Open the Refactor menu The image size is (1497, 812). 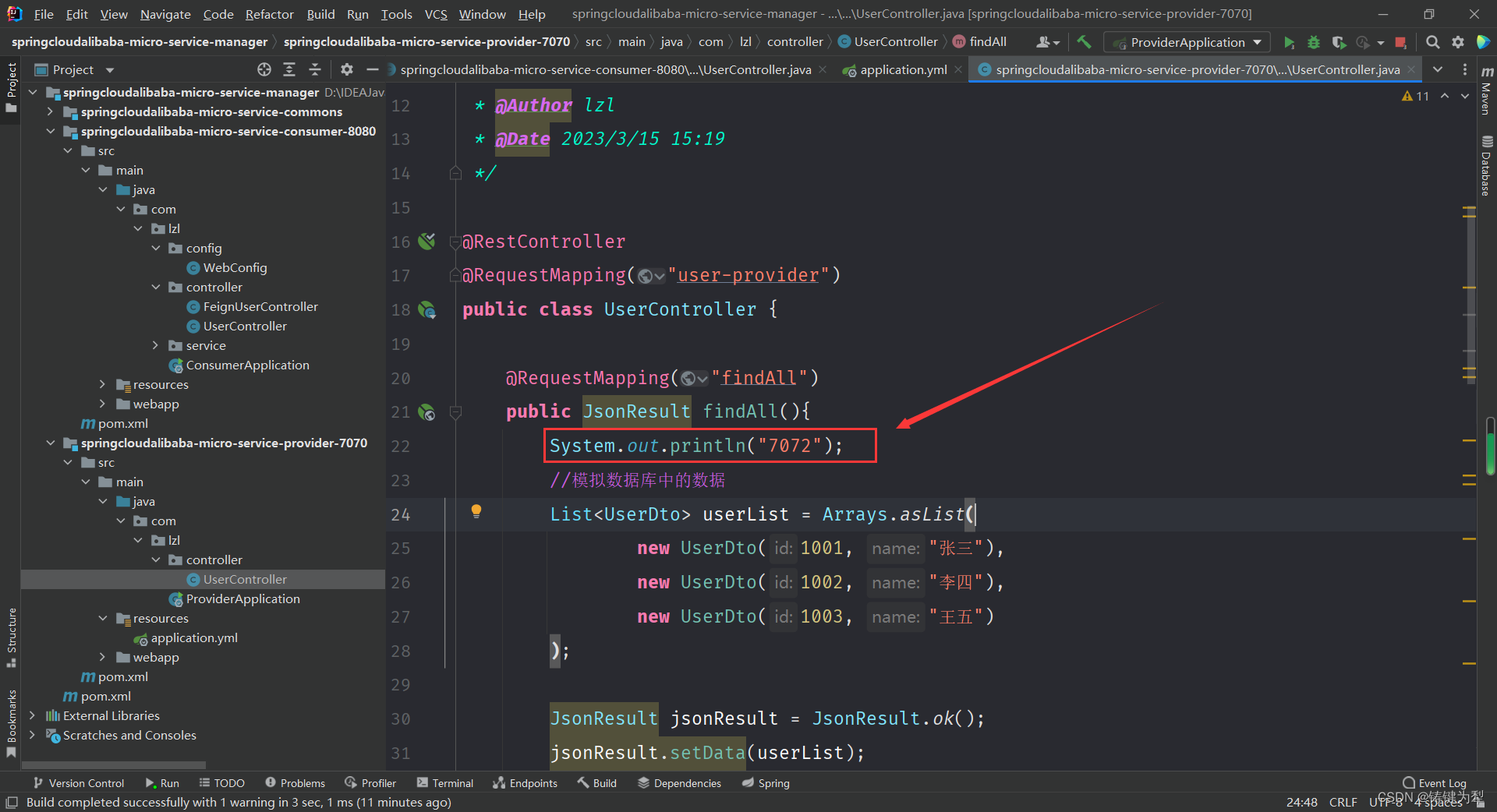269,14
